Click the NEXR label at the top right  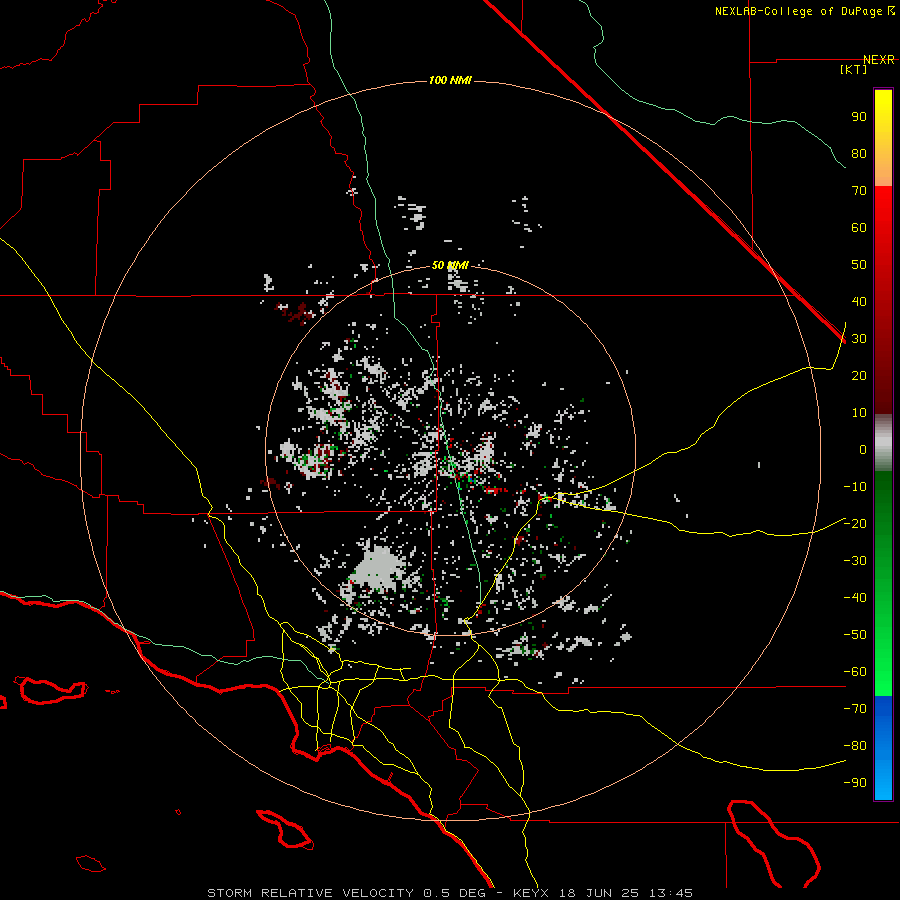coord(879,60)
